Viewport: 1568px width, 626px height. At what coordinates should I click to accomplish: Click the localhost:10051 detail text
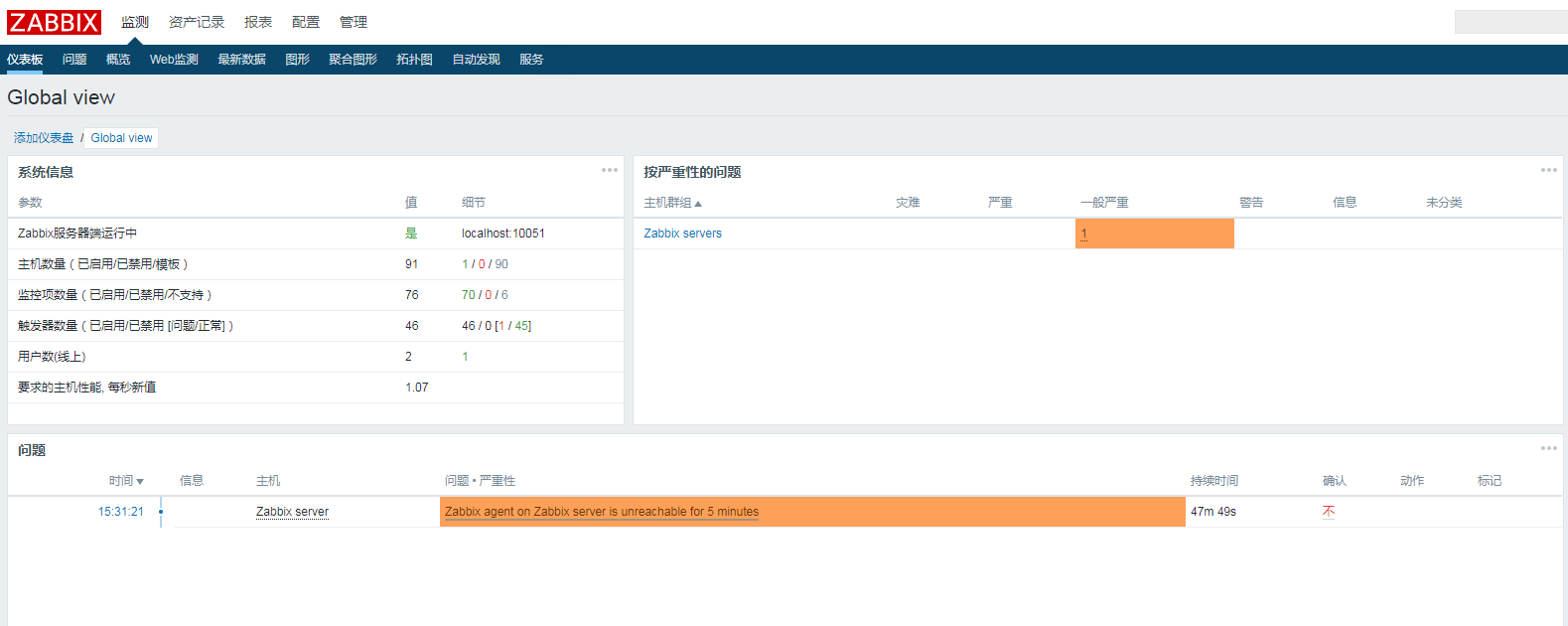pos(503,234)
